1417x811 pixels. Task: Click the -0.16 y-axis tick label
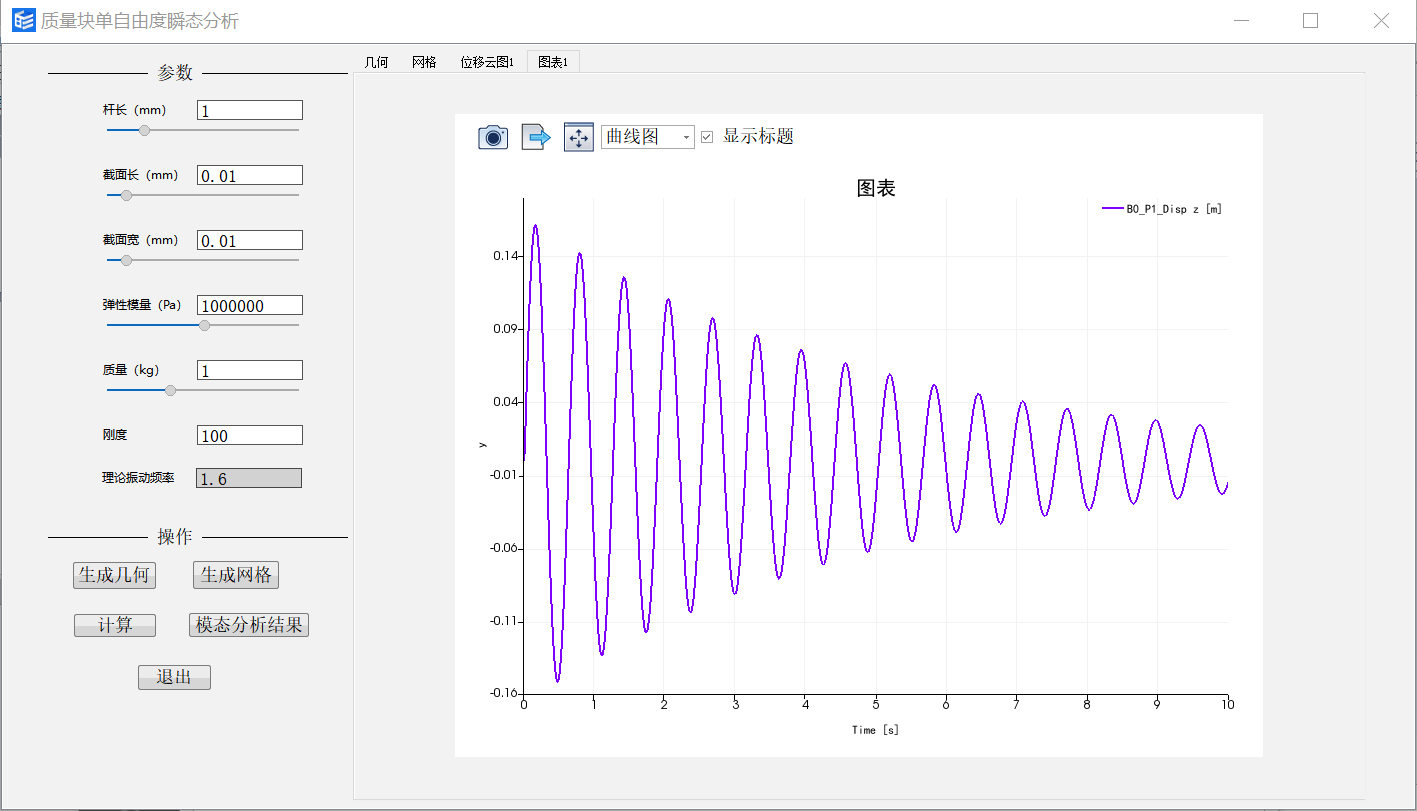(504, 693)
